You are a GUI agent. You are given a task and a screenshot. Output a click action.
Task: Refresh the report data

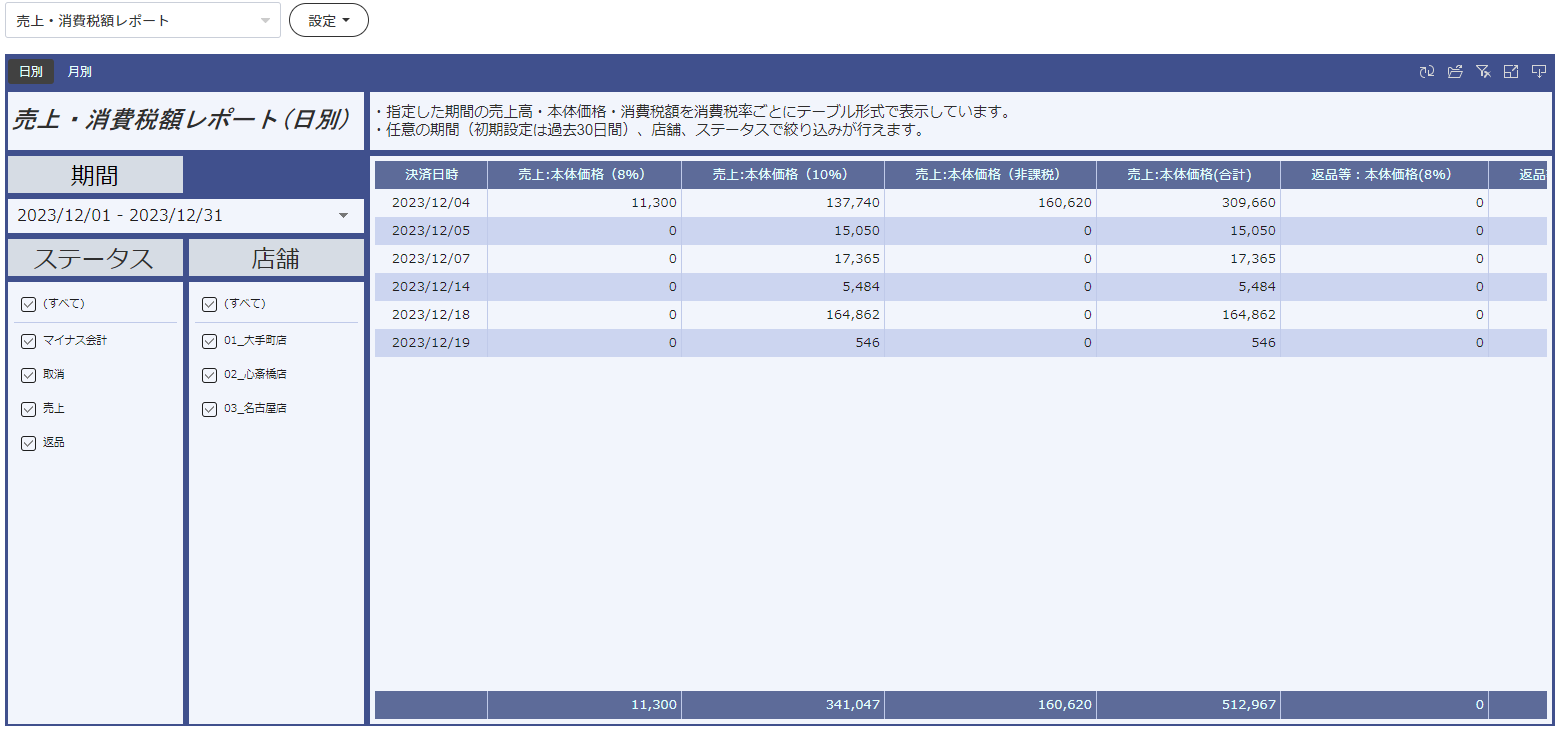(1427, 71)
